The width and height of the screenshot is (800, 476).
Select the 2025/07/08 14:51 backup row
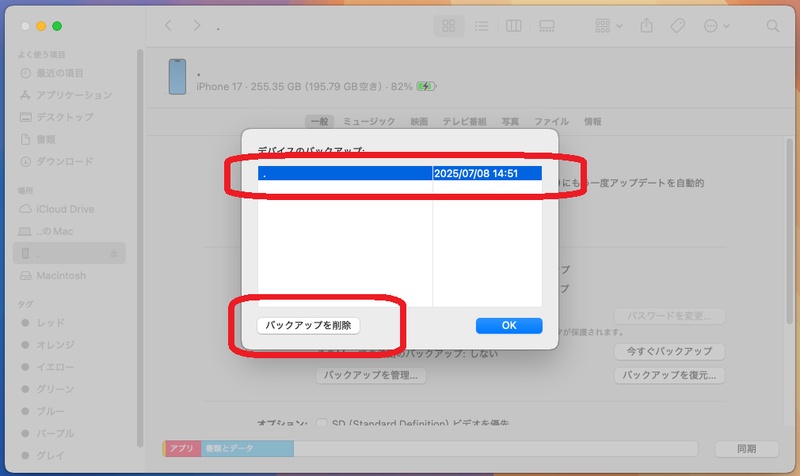pyautogui.click(x=399, y=173)
